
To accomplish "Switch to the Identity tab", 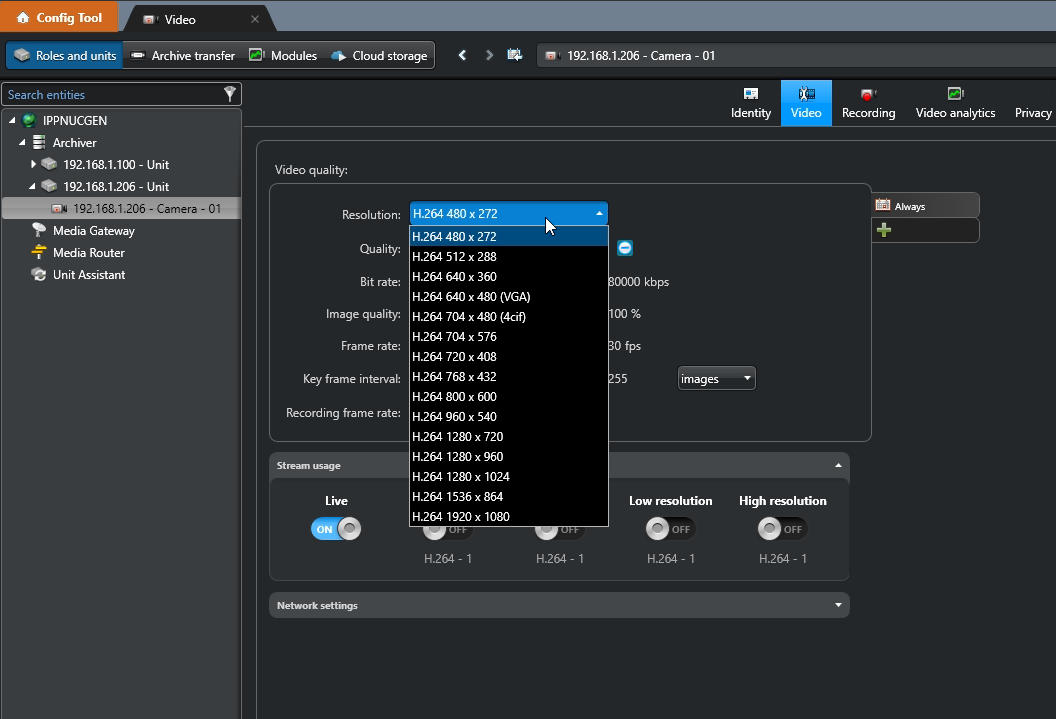I will tap(751, 103).
